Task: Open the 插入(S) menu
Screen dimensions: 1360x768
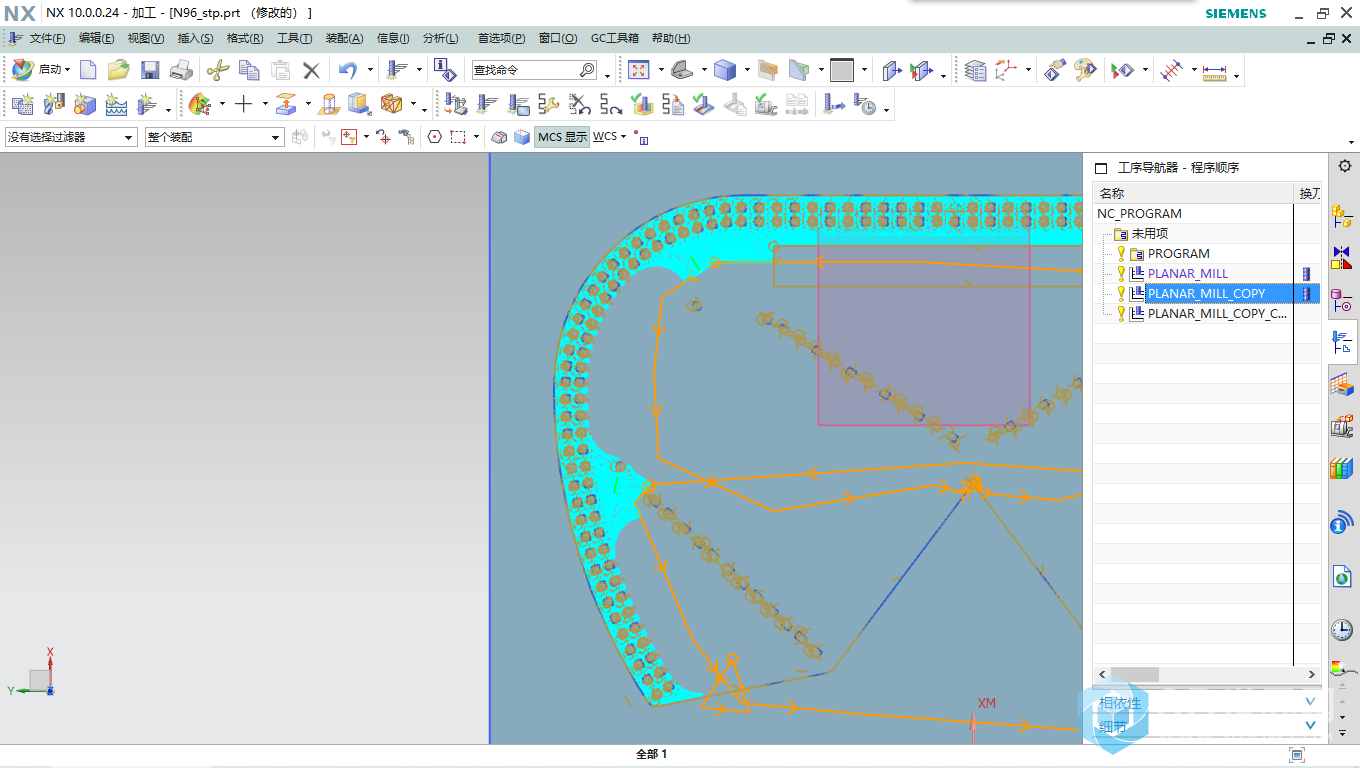Action: pos(195,38)
